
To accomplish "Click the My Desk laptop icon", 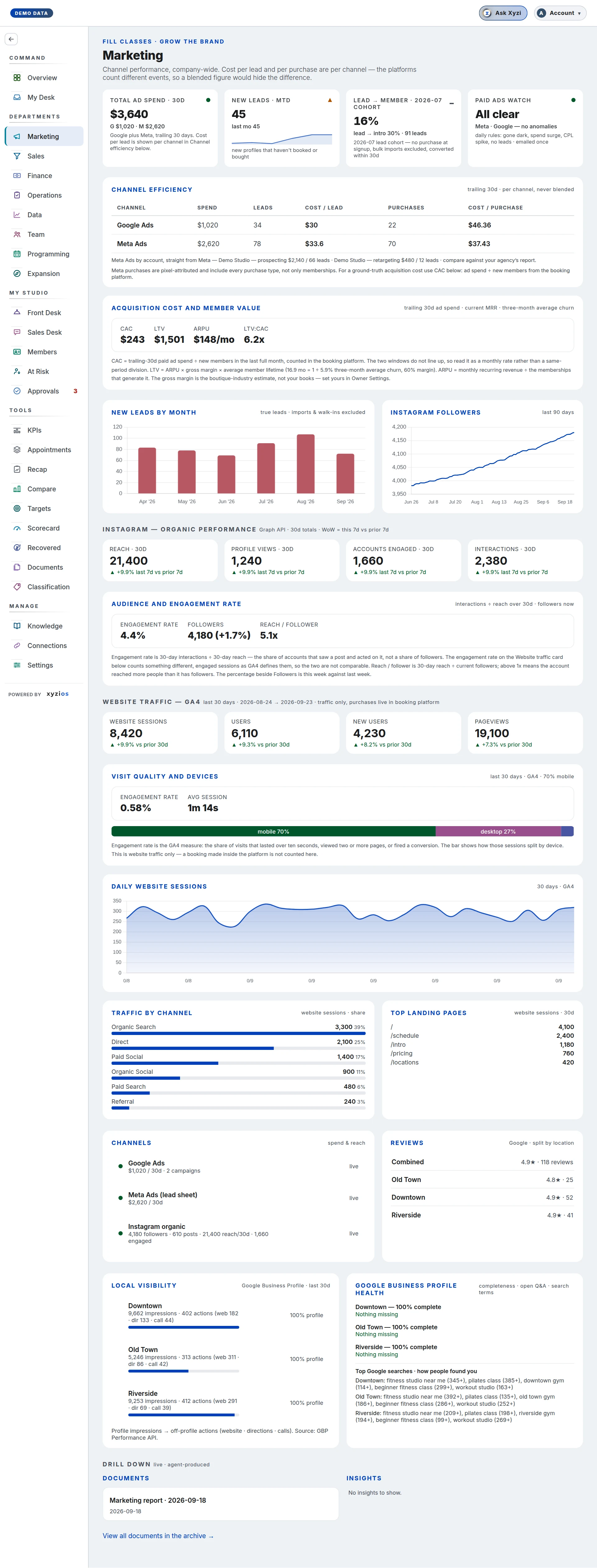I will [17, 97].
